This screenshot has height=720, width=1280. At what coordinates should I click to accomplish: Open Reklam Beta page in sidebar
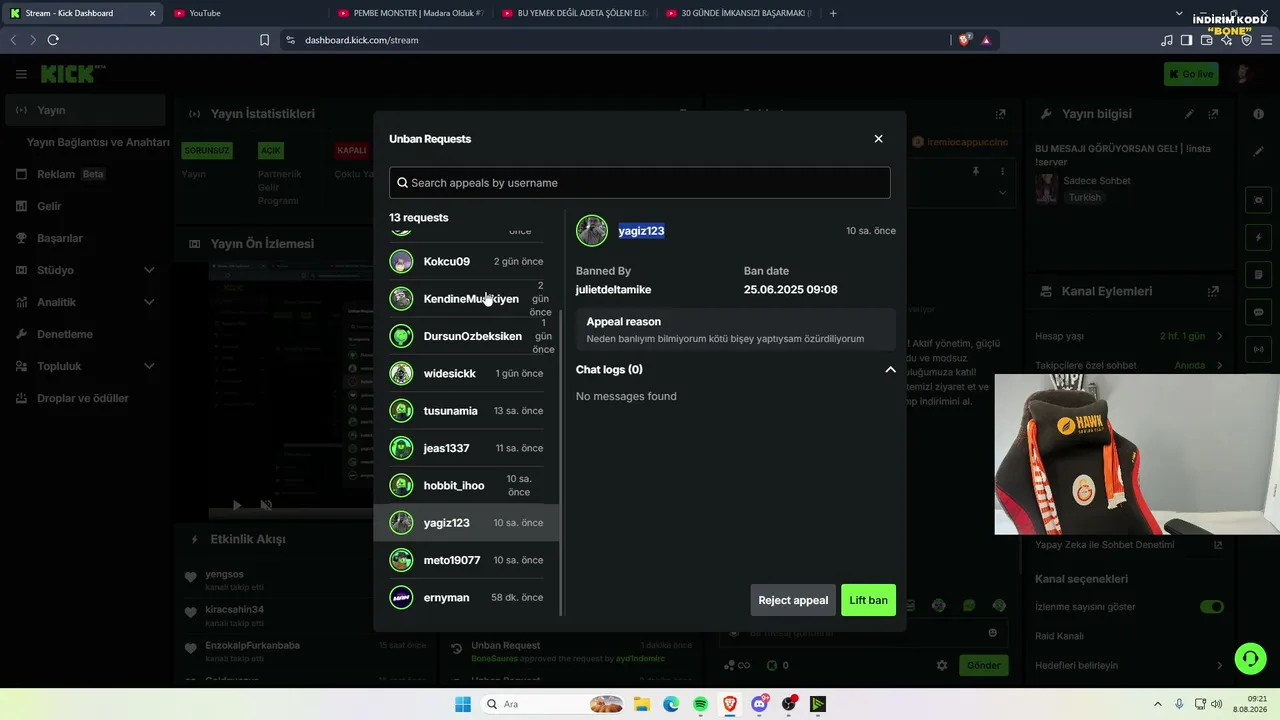click(85, 174)
